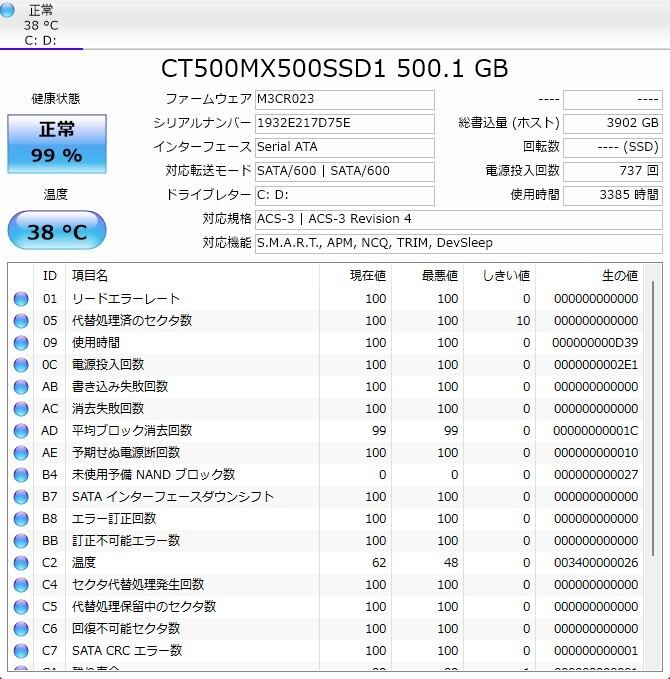Screen dimensions: 670x679
Task: Click raw value 000000000D39 in 使用時間 row
Action: coord(595,343)
